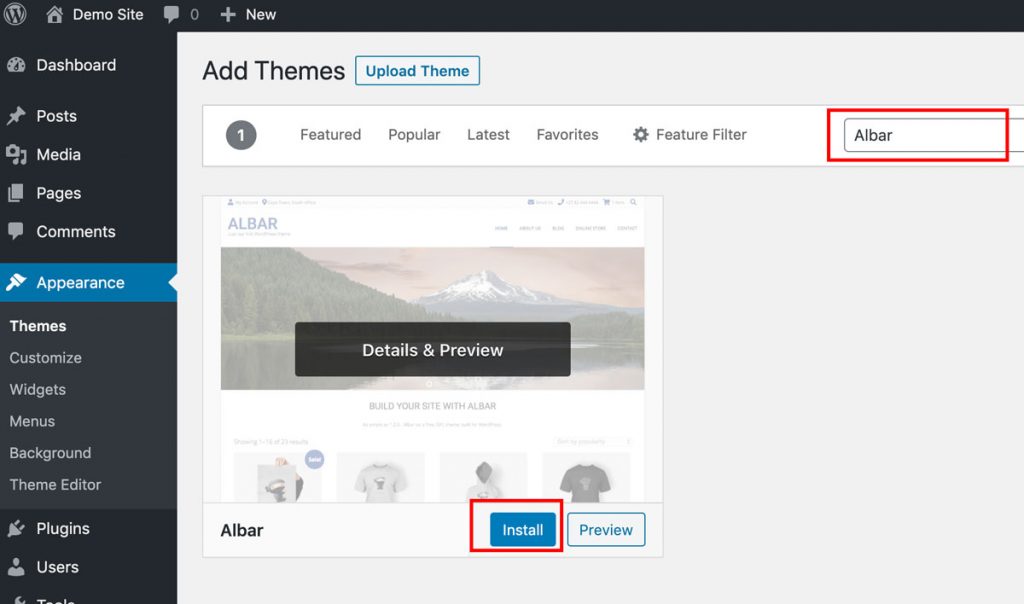Click the Pages icon in sidebar
The image size is (1024, 604).
click(x=16, y=193)
